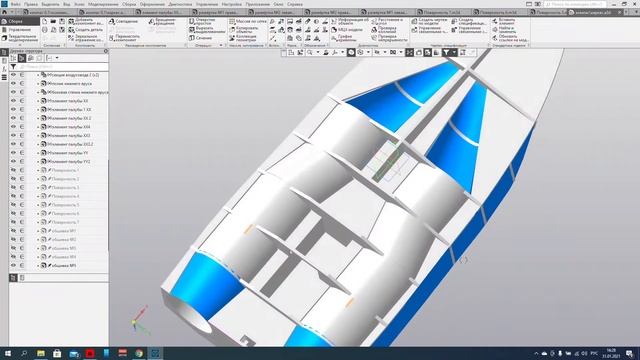The height and width of the screenshot is (360, 640).
Task: Toggle visibility of обшивка М1
Action: click(x=13, y=231)
